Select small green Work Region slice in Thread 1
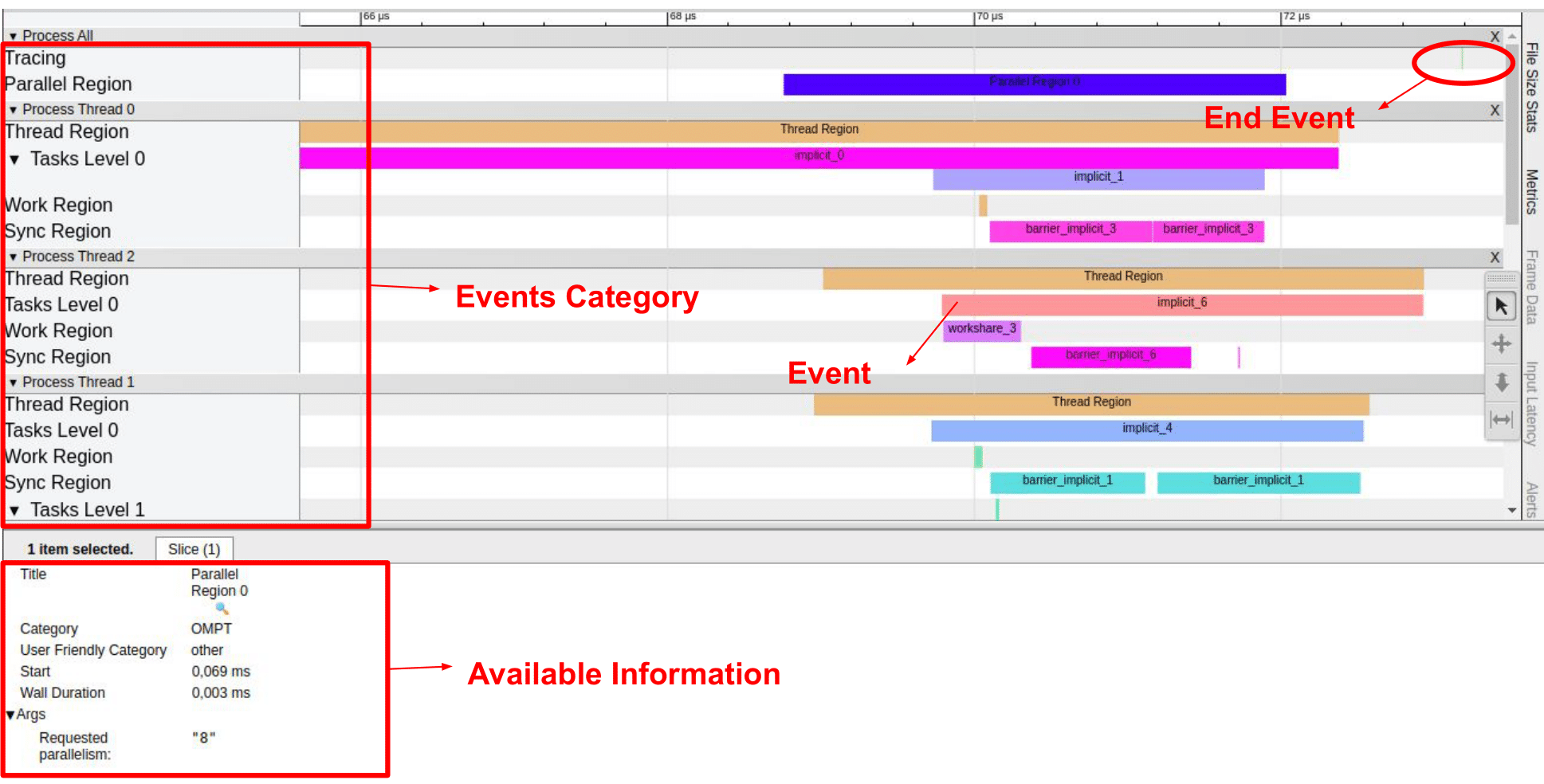1544x784 pixels. [x=978, y=457]
